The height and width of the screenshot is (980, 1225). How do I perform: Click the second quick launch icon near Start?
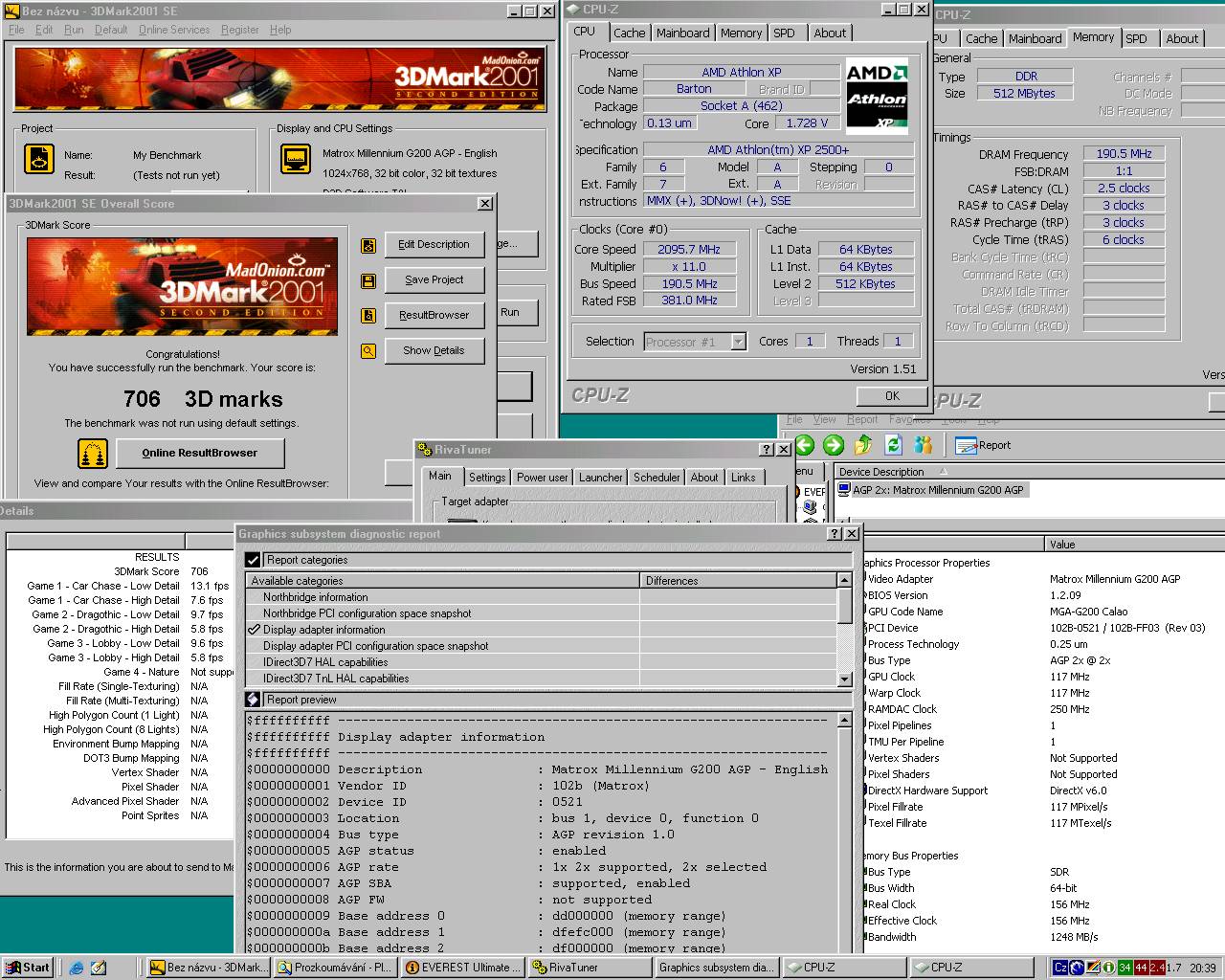[x=99, y=968]
